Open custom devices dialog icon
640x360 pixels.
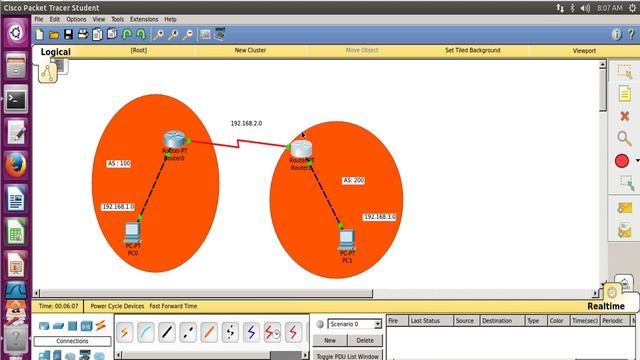219,34
